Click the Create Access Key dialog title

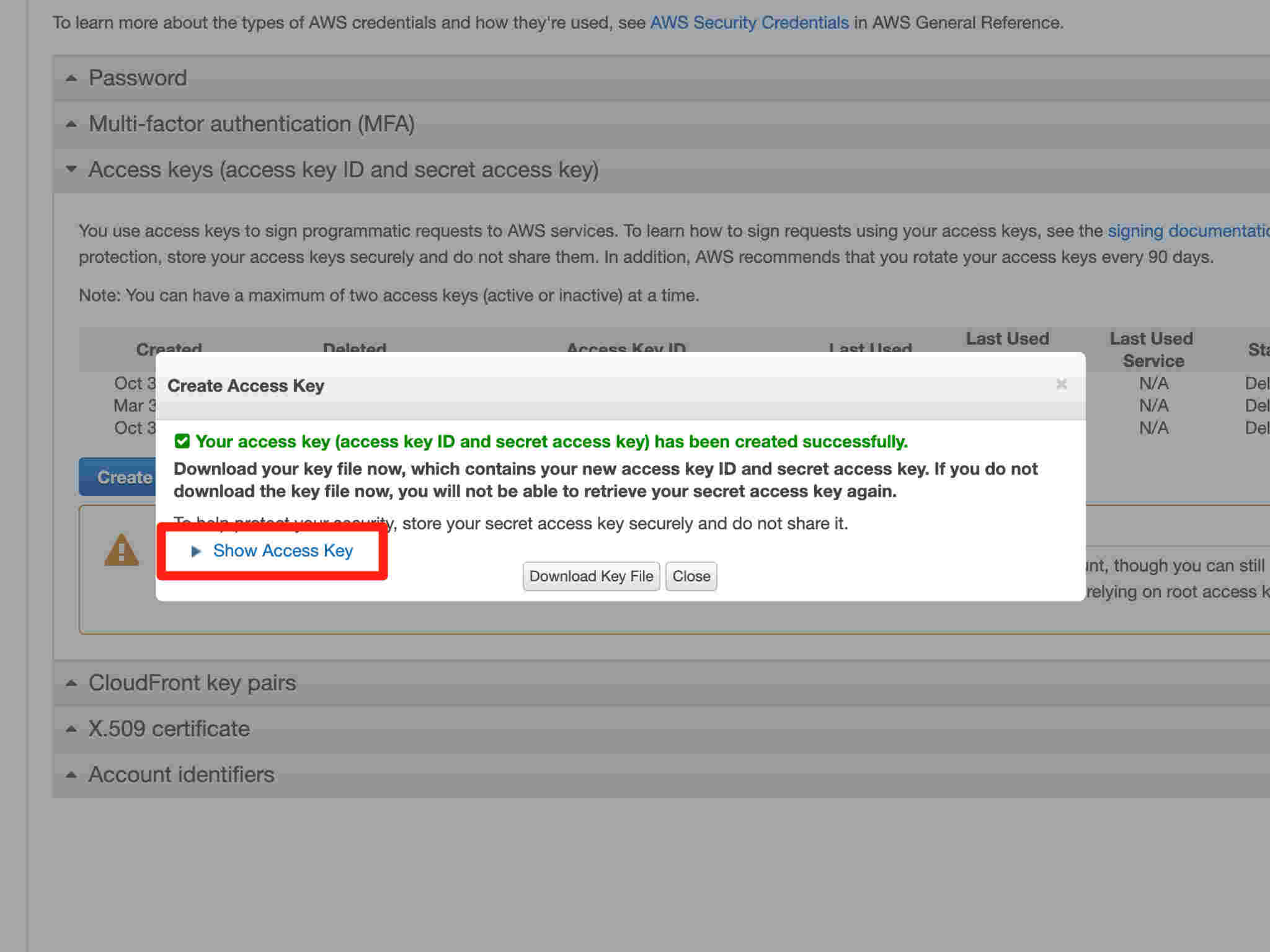pos(246,386)
